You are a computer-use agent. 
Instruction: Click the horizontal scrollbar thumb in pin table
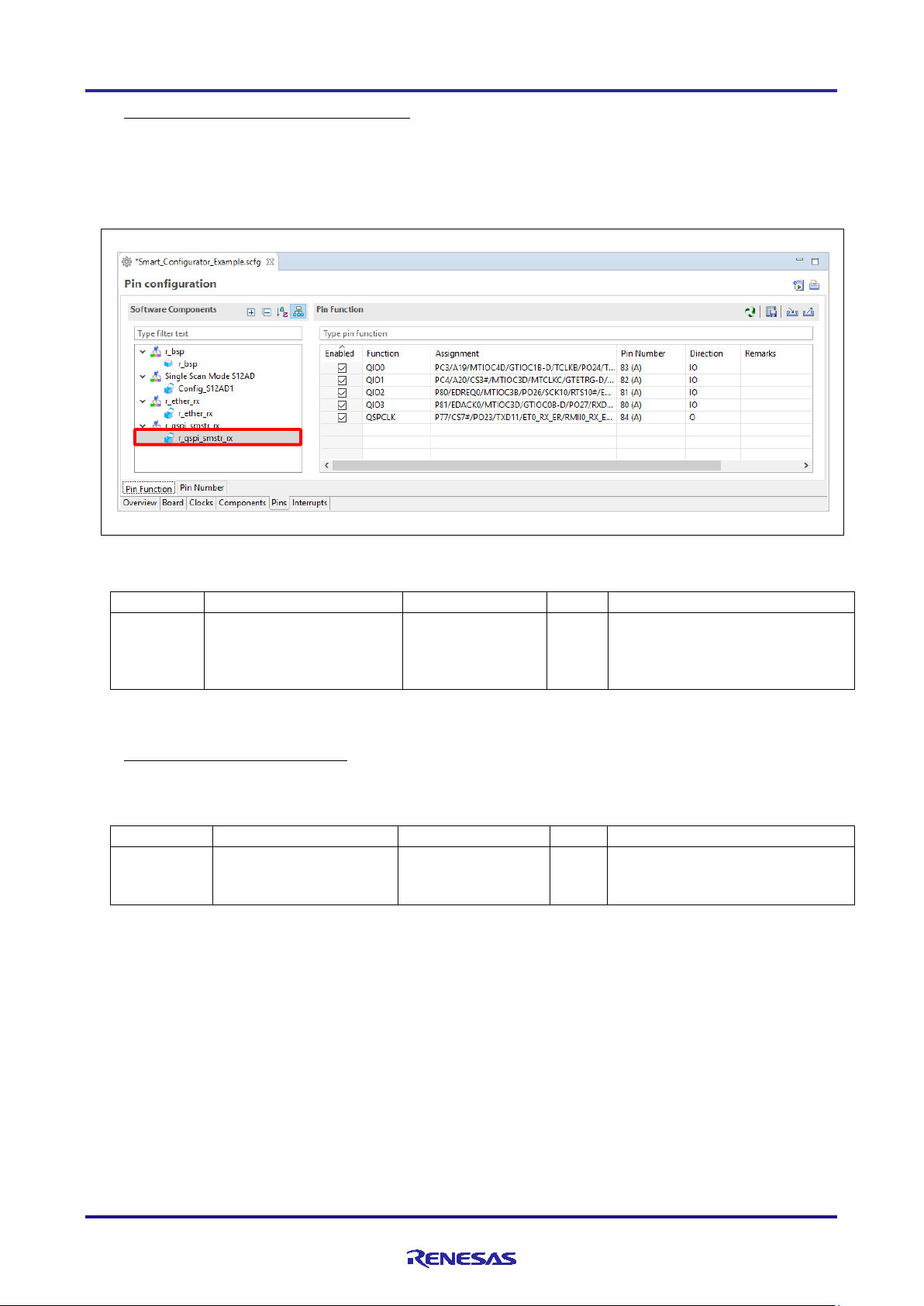pyautogui.click(x=526, y=465)
